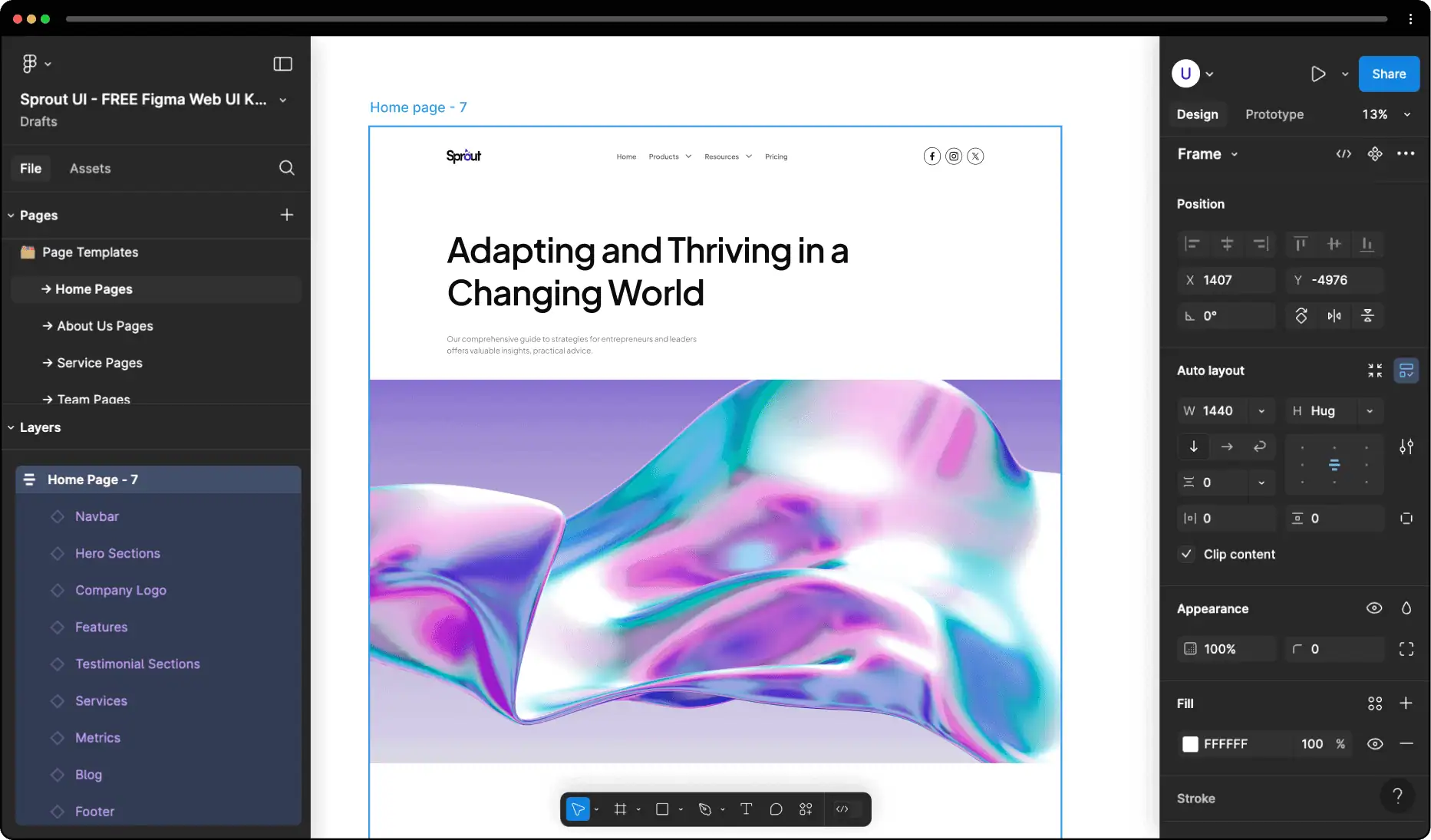Image resolution: width=1431 pixels, height=840 pixels.
Task: Add a new page with plus icon
Action: [286, 216]
